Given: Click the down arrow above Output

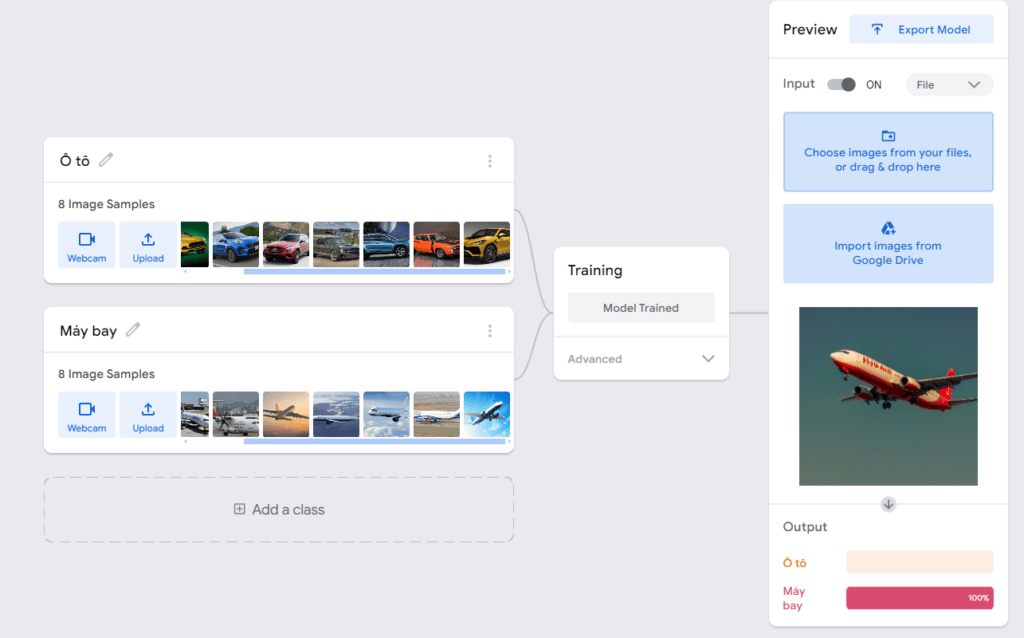Looking at the screenshot, I should click(x=888, y=504).
